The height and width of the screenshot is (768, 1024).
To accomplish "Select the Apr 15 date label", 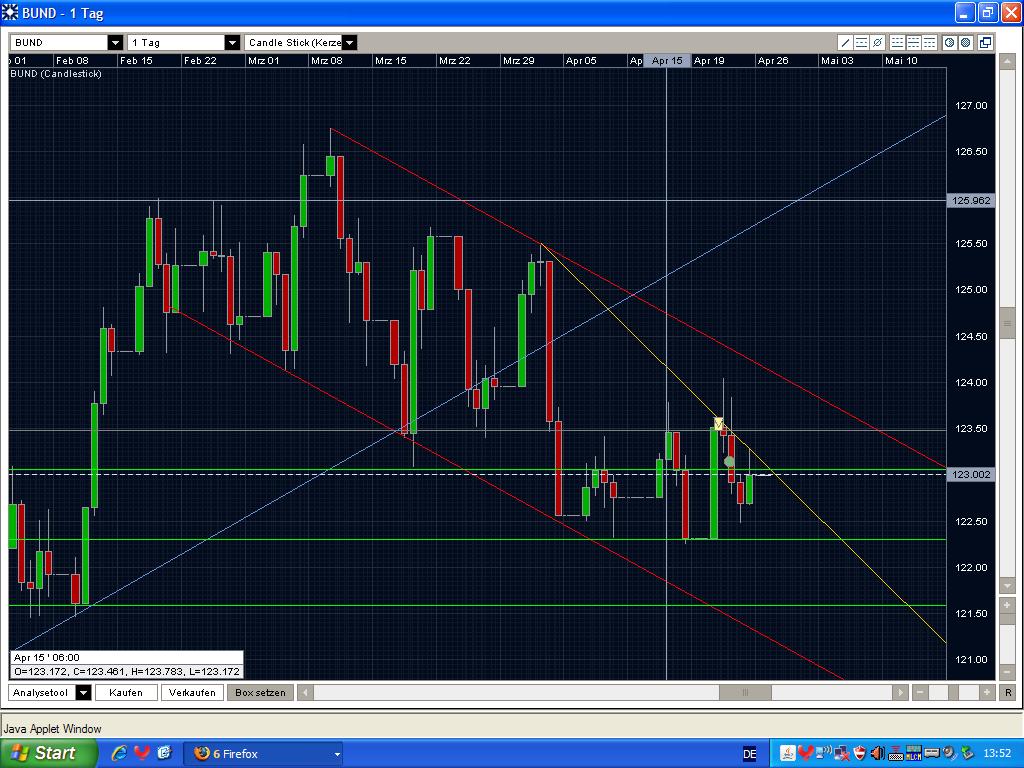I will [666, 60].
